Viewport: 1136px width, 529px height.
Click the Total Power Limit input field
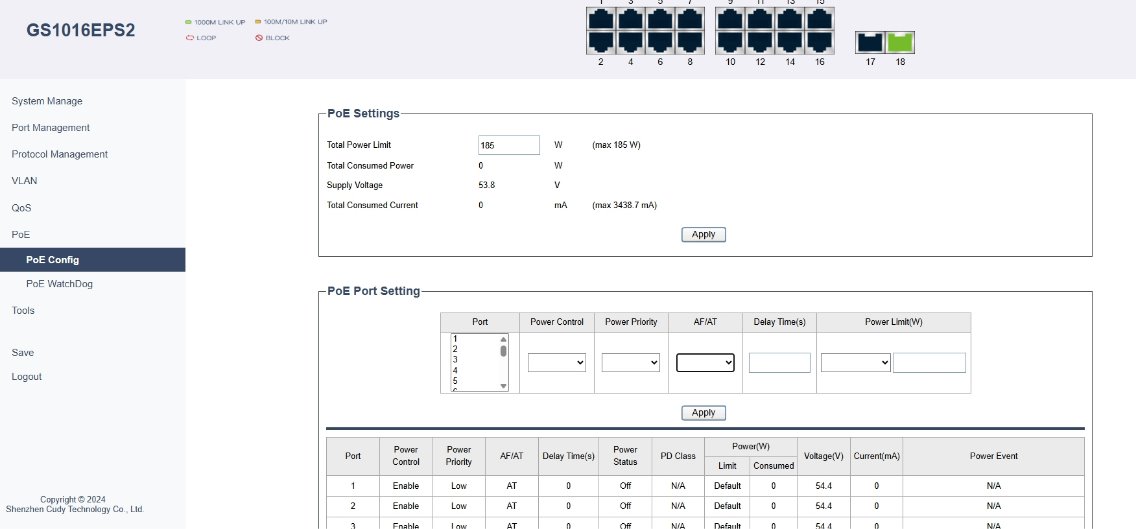[508, 145]
